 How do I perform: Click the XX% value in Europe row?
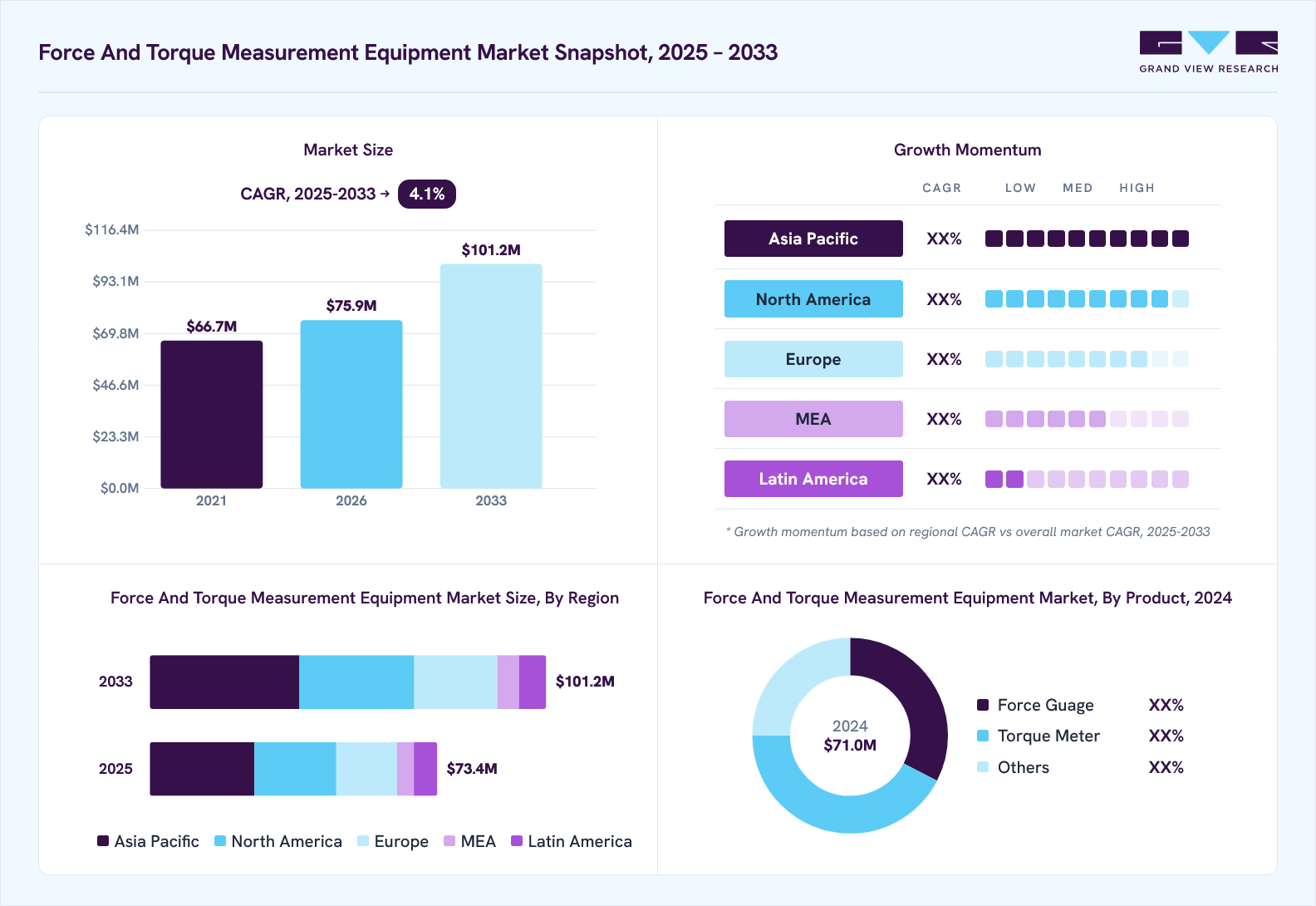944,359
